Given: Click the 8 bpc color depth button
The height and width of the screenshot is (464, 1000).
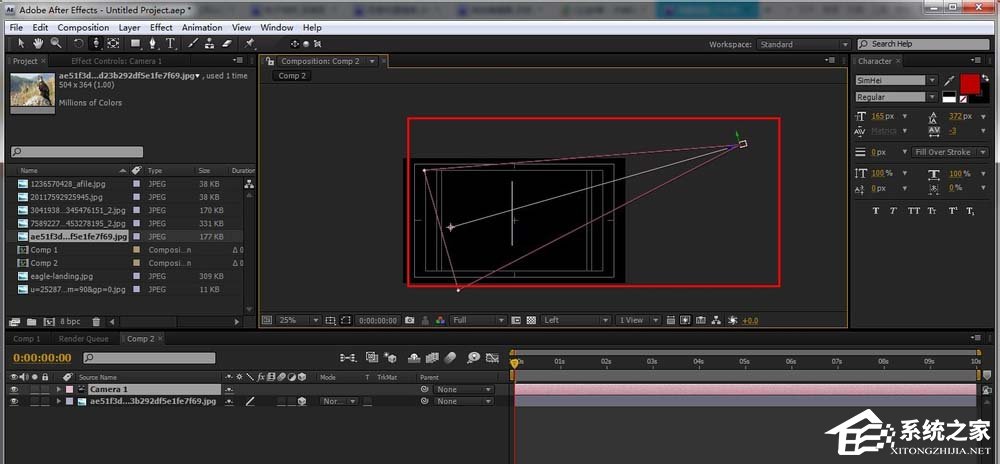Looking at the screenshot, I should [69, 322].
